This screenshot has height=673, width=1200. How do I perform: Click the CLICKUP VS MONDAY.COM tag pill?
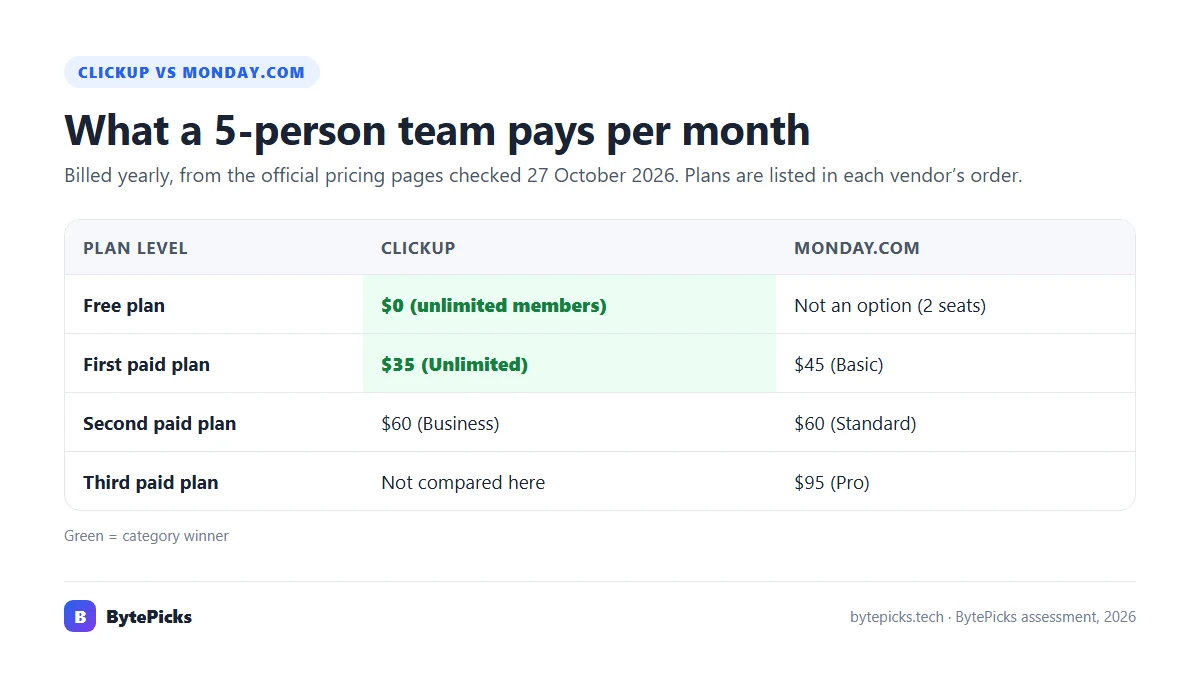tap(192, 72)
